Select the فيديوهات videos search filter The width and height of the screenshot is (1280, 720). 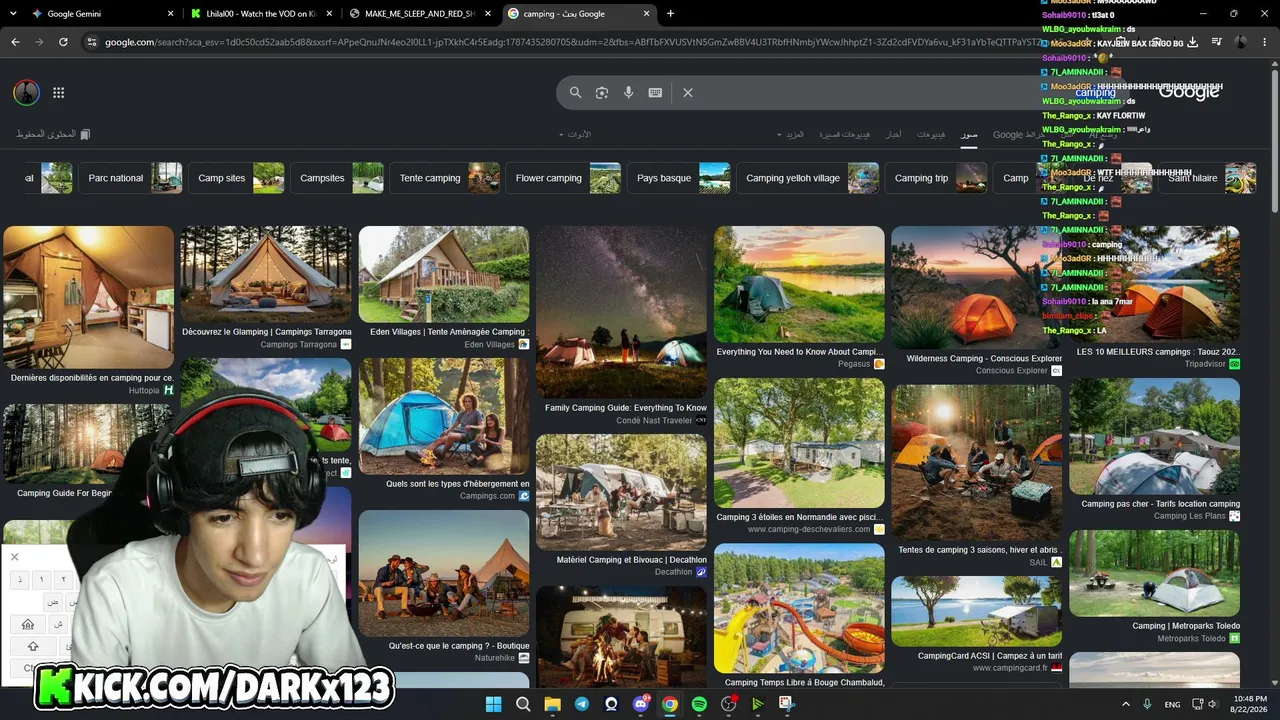point(931,134)
